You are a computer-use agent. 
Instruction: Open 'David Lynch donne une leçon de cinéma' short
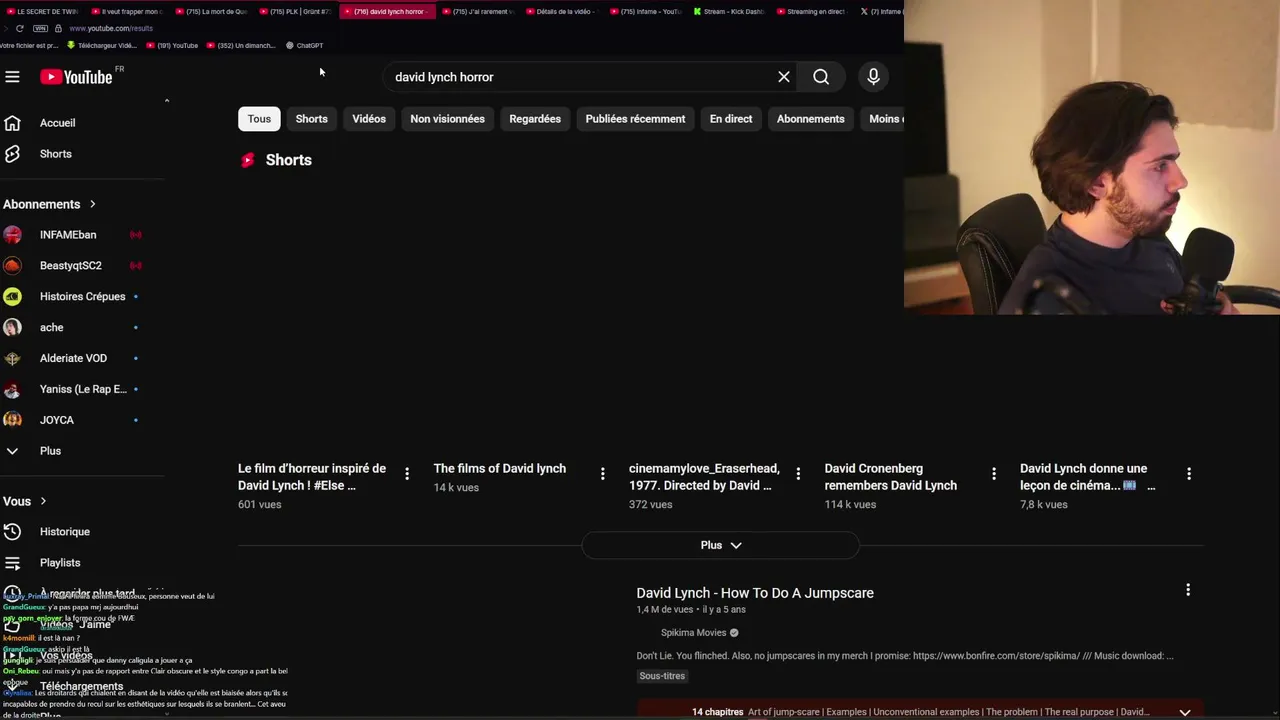coord(1088,477)
